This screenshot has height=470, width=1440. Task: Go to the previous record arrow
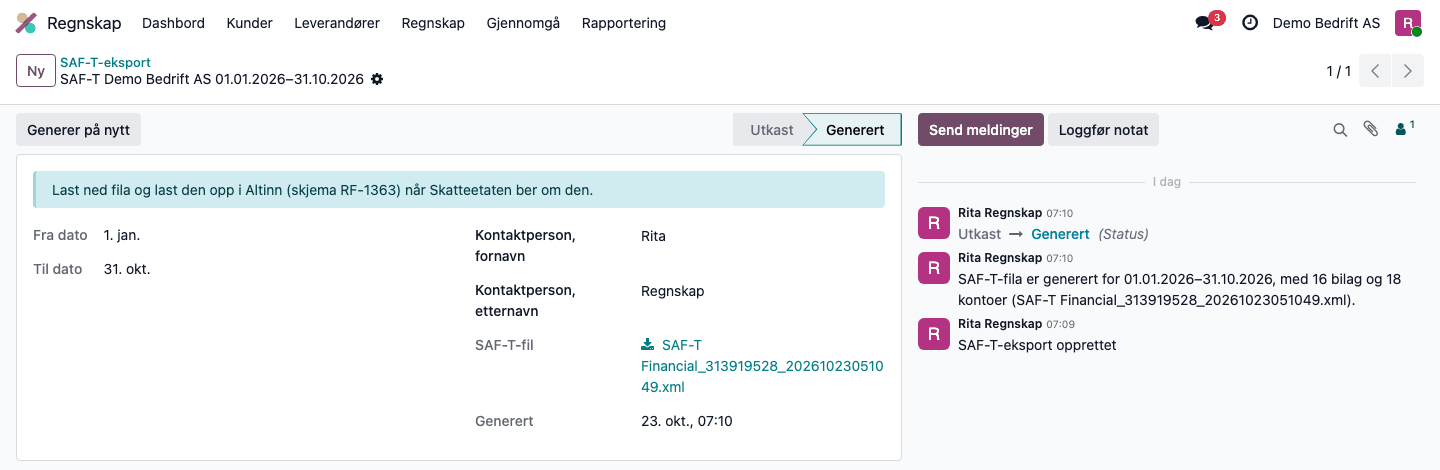click(x=1376, y=71)
